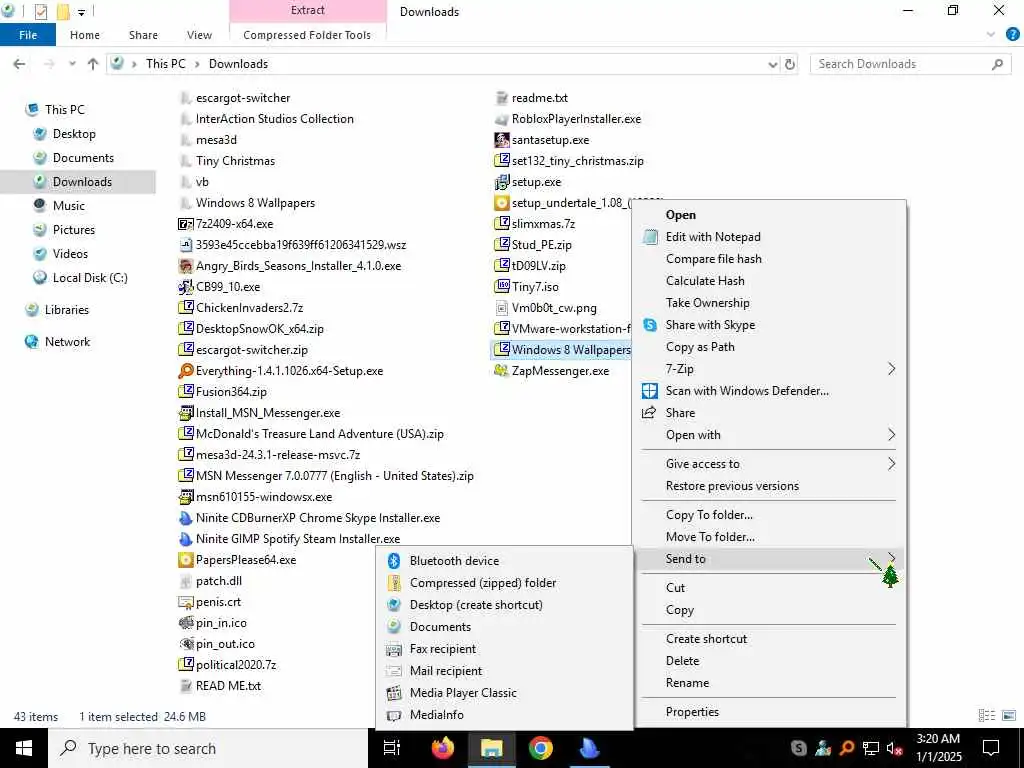The image size is (1024, 768).
Task: Click the Notepad icon beside Edit with Notepad
Action: click(650, 237)
